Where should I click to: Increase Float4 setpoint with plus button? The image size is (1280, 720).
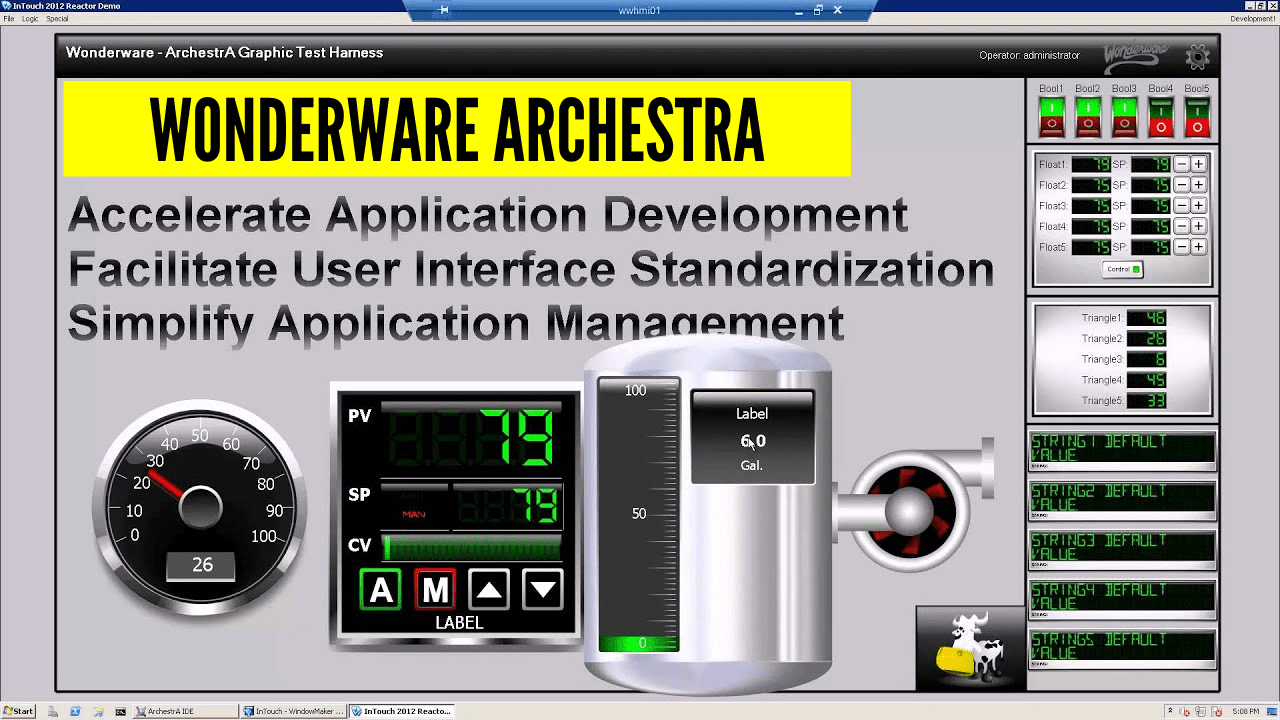[x=1198, y=226]
